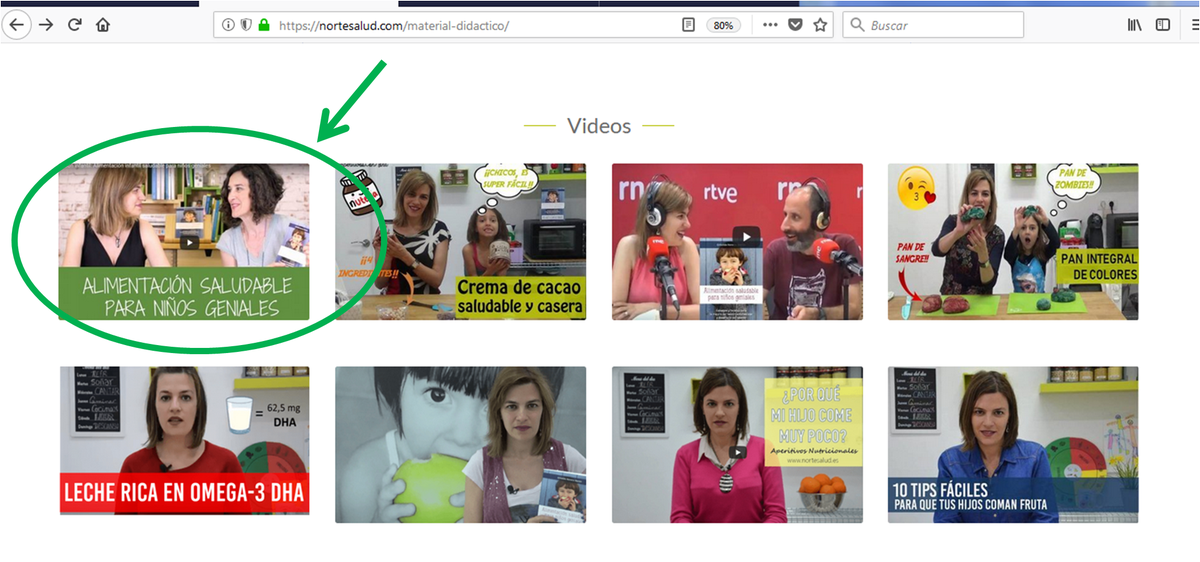The image size is (1200, 562).
Task: Toggle reader view in address bar
Action: coord(688,25)
